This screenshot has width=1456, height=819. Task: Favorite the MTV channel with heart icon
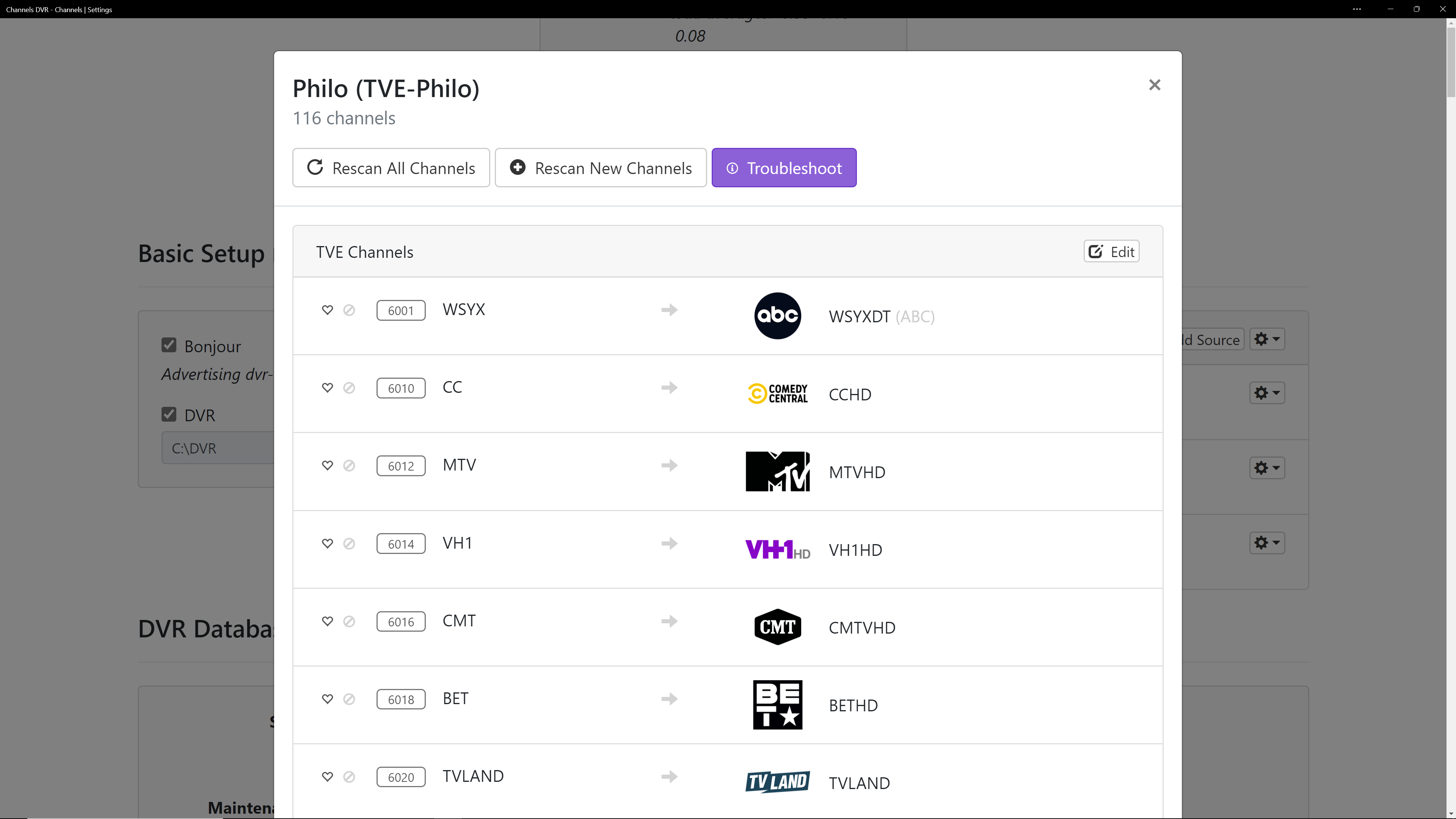tap(327, 465)
